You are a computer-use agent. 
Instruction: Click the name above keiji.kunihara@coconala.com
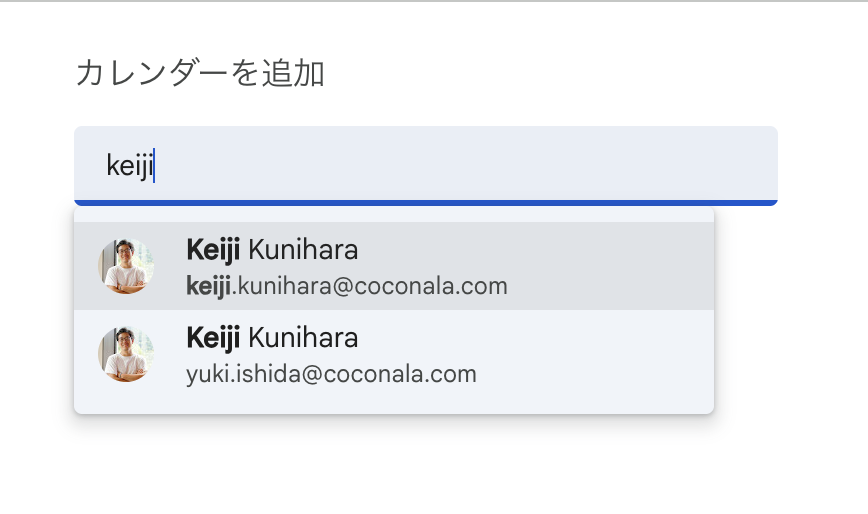click(x=272, y=250)
